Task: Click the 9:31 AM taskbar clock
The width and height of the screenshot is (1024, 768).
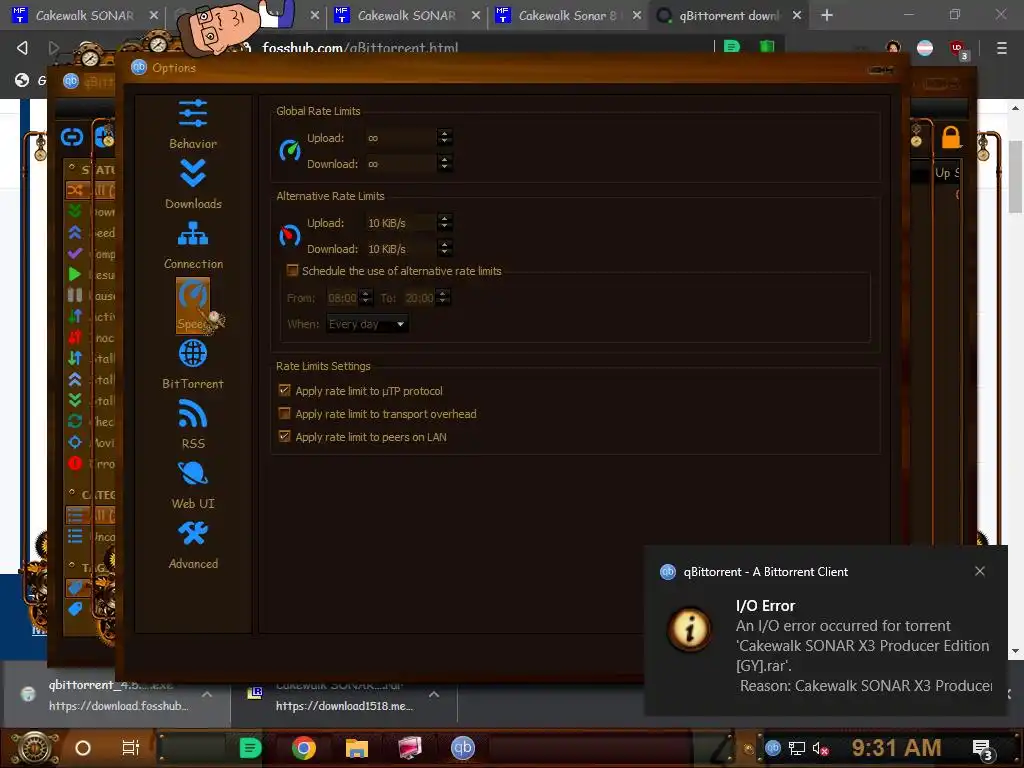Action: tap(896, 748)
